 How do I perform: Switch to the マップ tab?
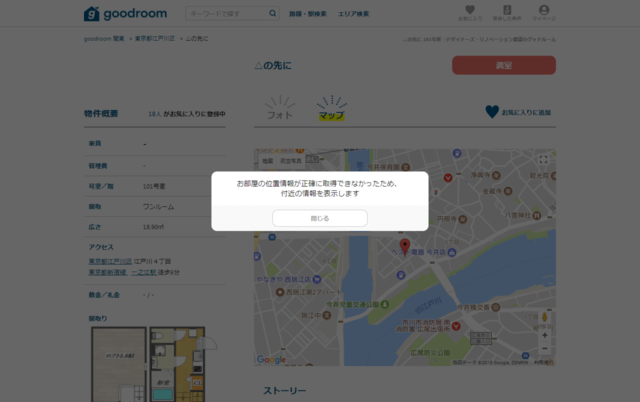[331, 109]
